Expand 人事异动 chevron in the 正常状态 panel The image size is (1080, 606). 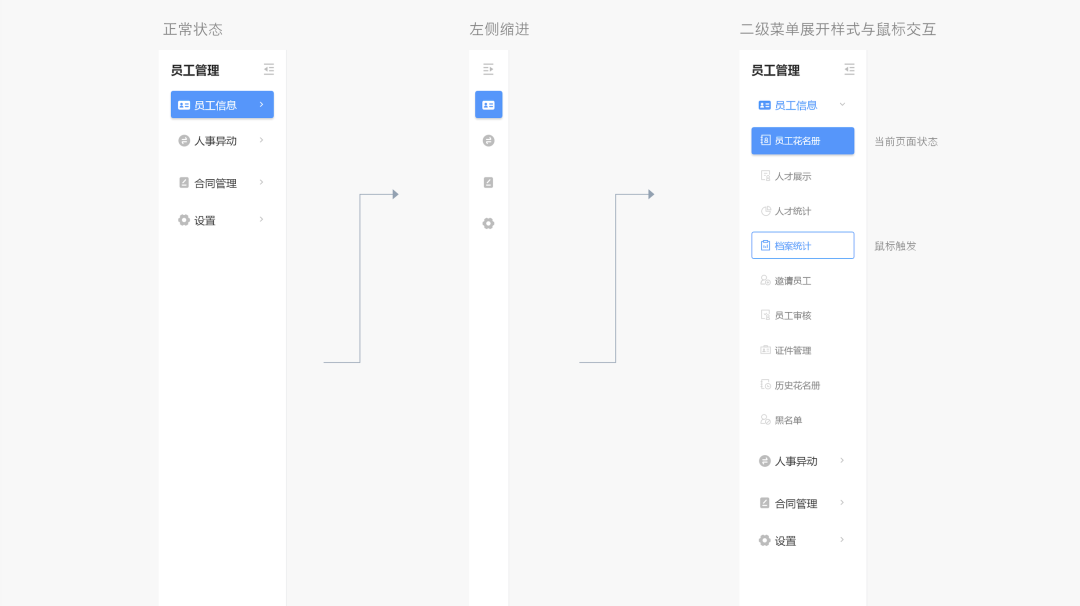coord(261,140)
